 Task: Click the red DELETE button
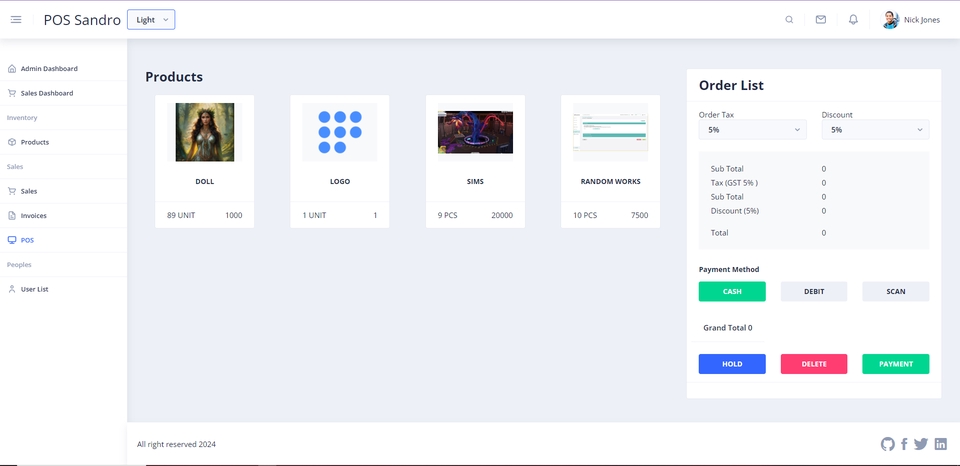click(814, 364)
